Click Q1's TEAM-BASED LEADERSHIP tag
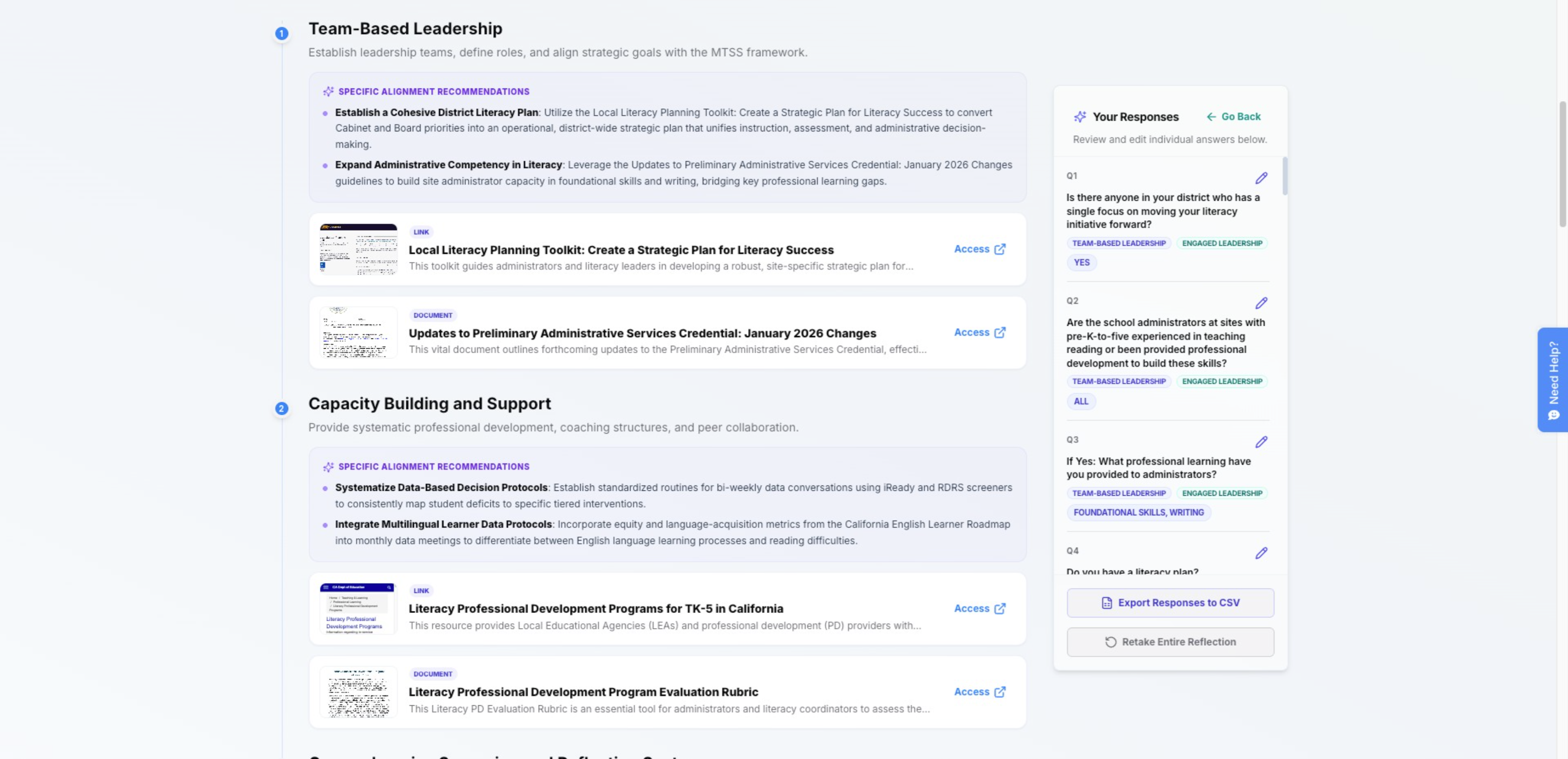The height and width of the screenshot is (759, 1568). coord(1119,243)
